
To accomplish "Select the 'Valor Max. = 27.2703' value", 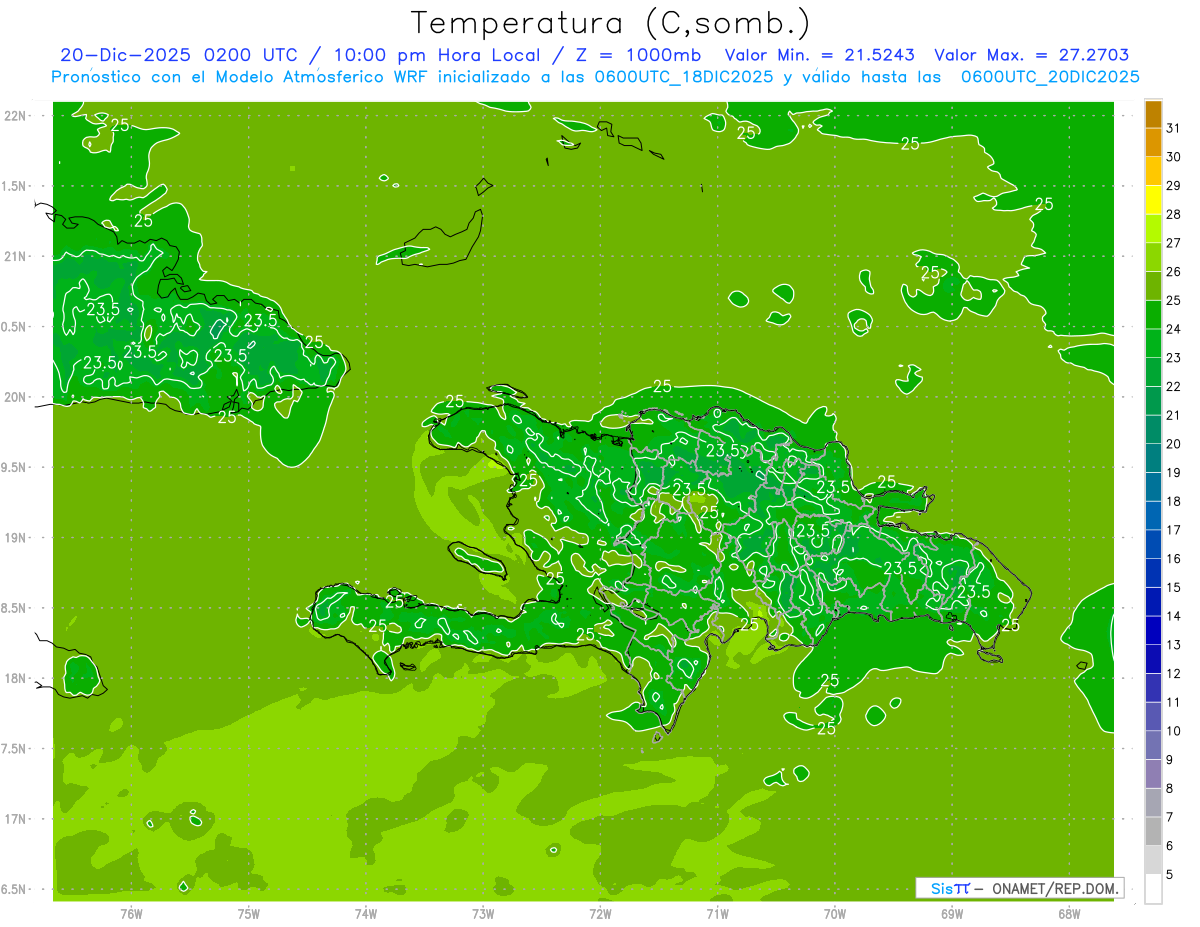I will 1032,55.
